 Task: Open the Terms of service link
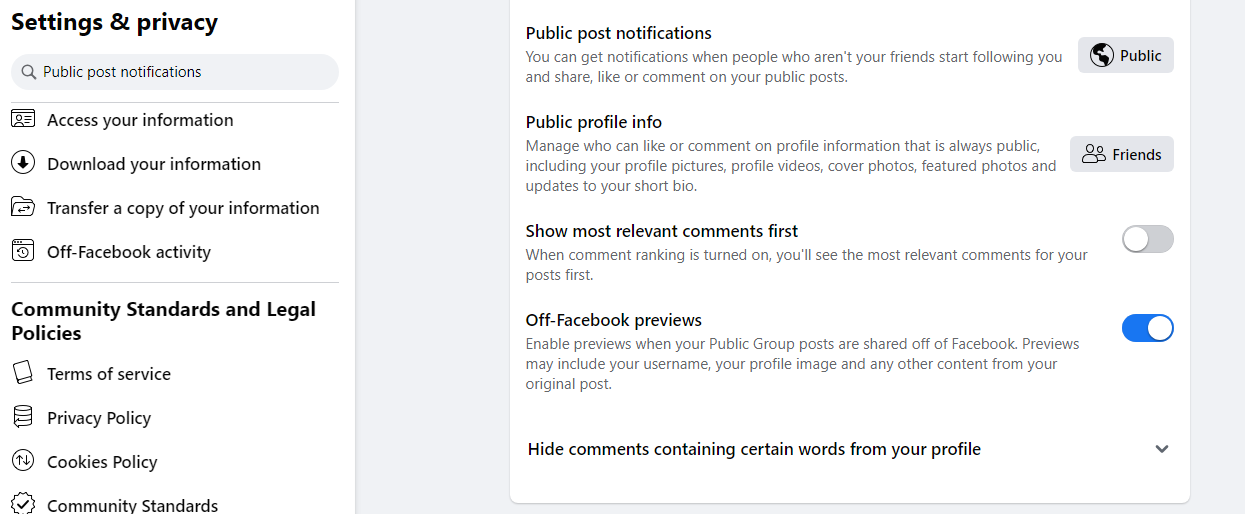tap(109, 374)
